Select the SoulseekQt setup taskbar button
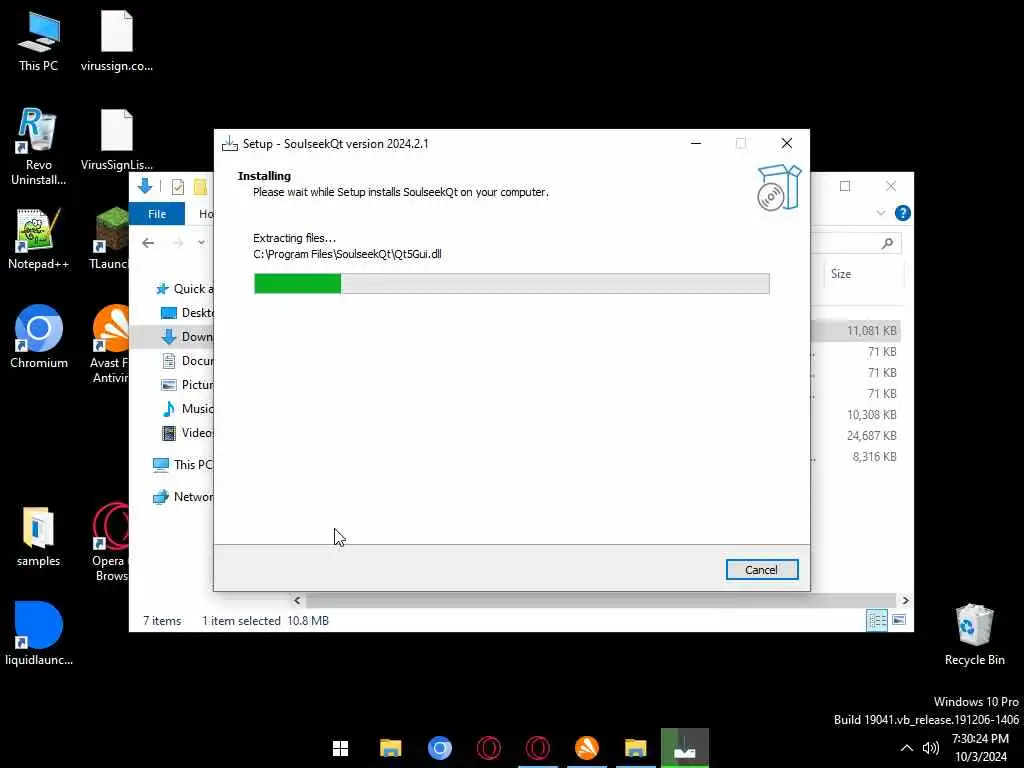Screen dimensions: 1024x768 (684, 748)
